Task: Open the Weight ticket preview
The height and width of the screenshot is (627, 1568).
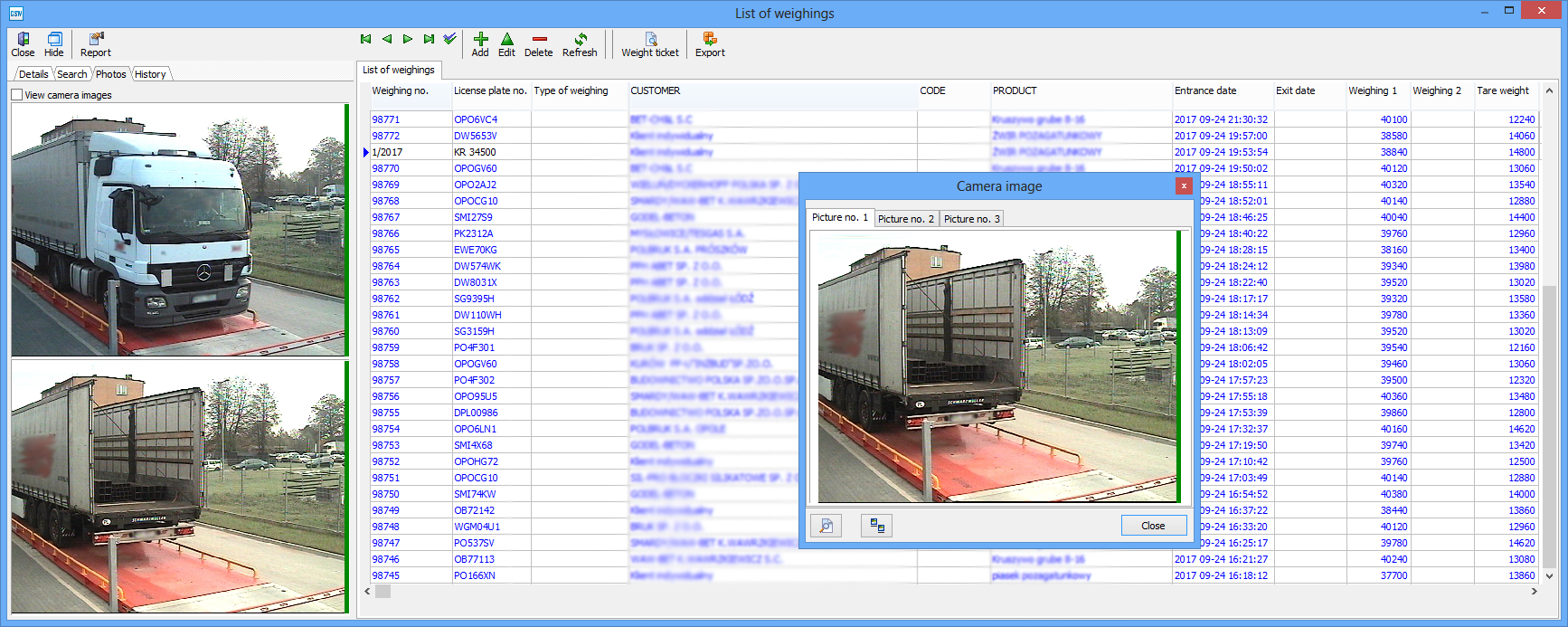Action: coord(650,40)
